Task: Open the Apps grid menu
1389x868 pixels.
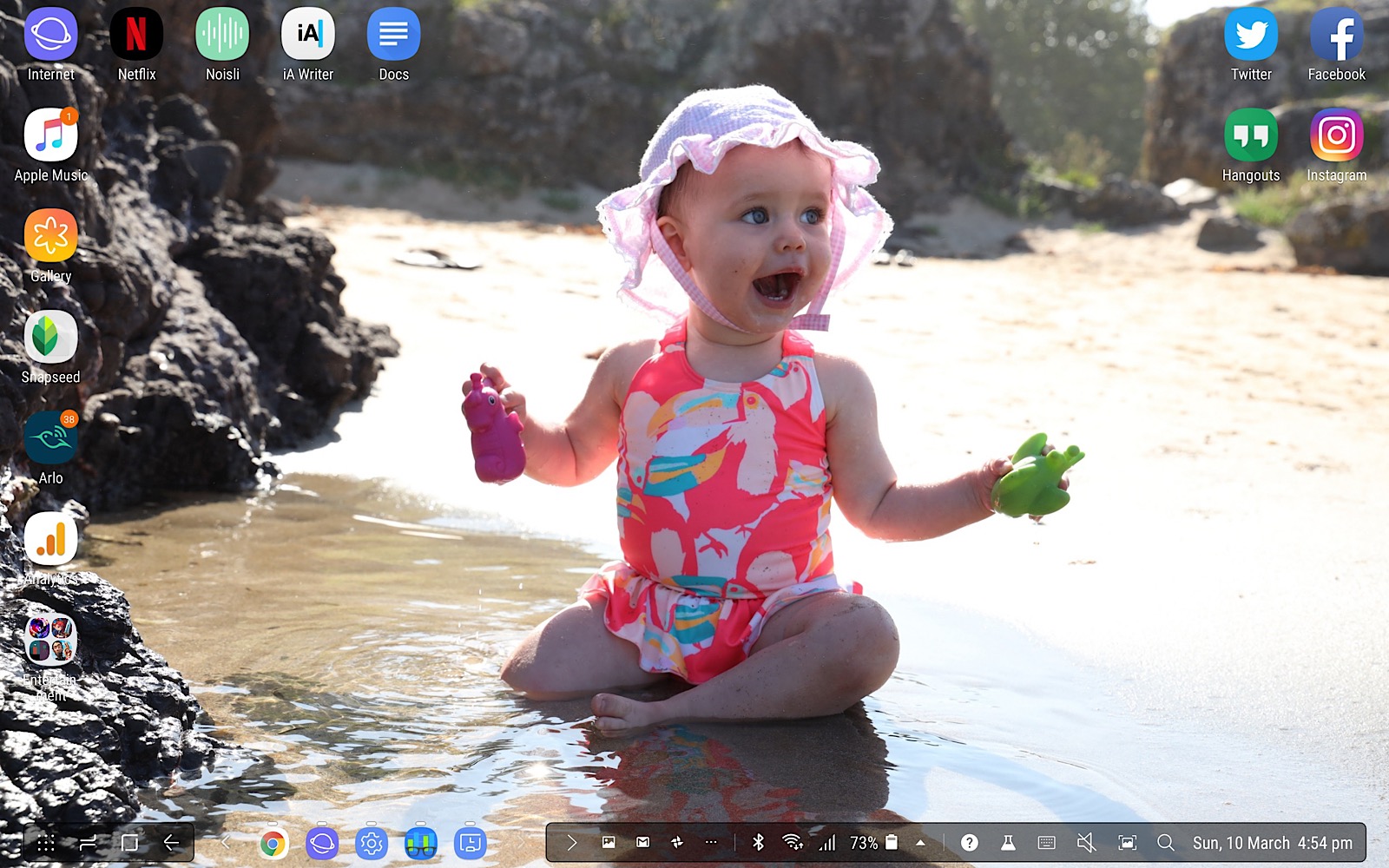Action: (x=46, y=843)
